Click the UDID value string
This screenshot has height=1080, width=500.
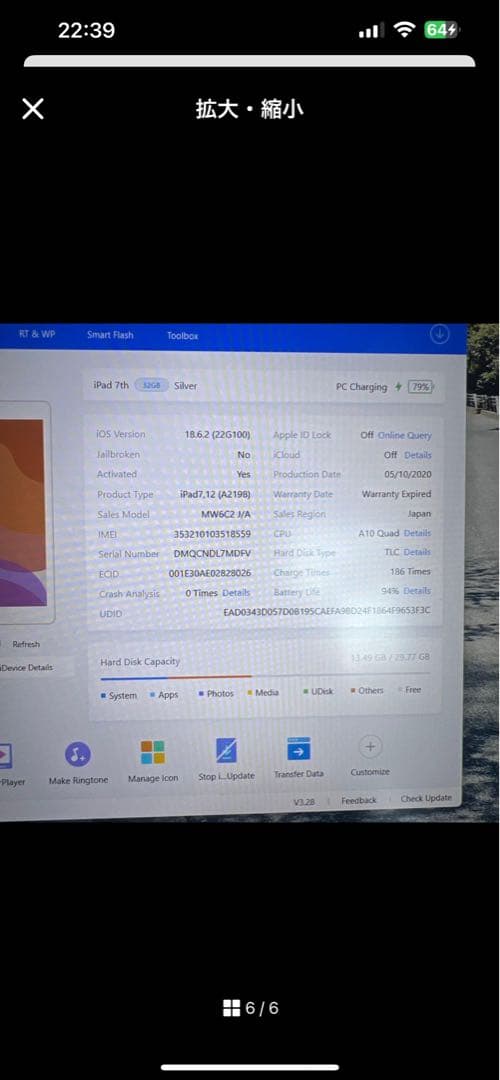[x=326, y=611]
